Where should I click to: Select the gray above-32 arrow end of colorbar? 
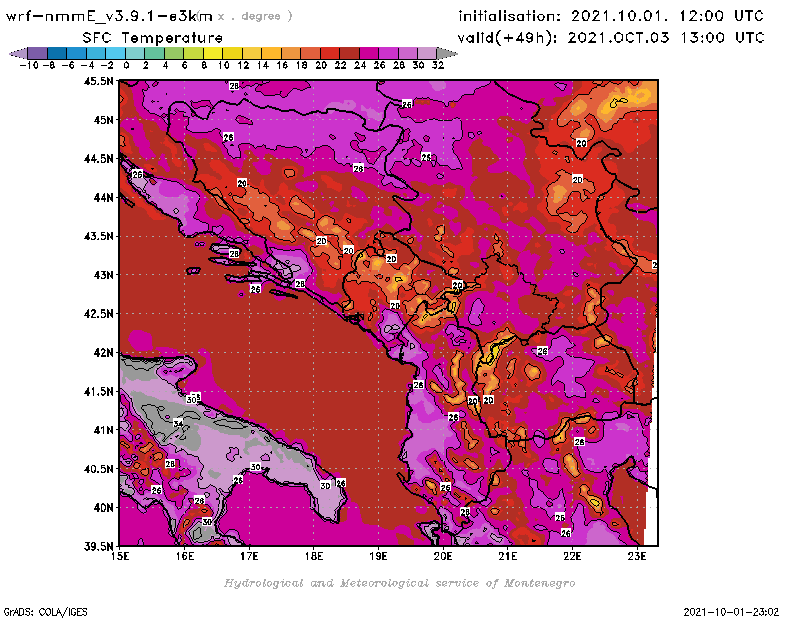(447, 53)
